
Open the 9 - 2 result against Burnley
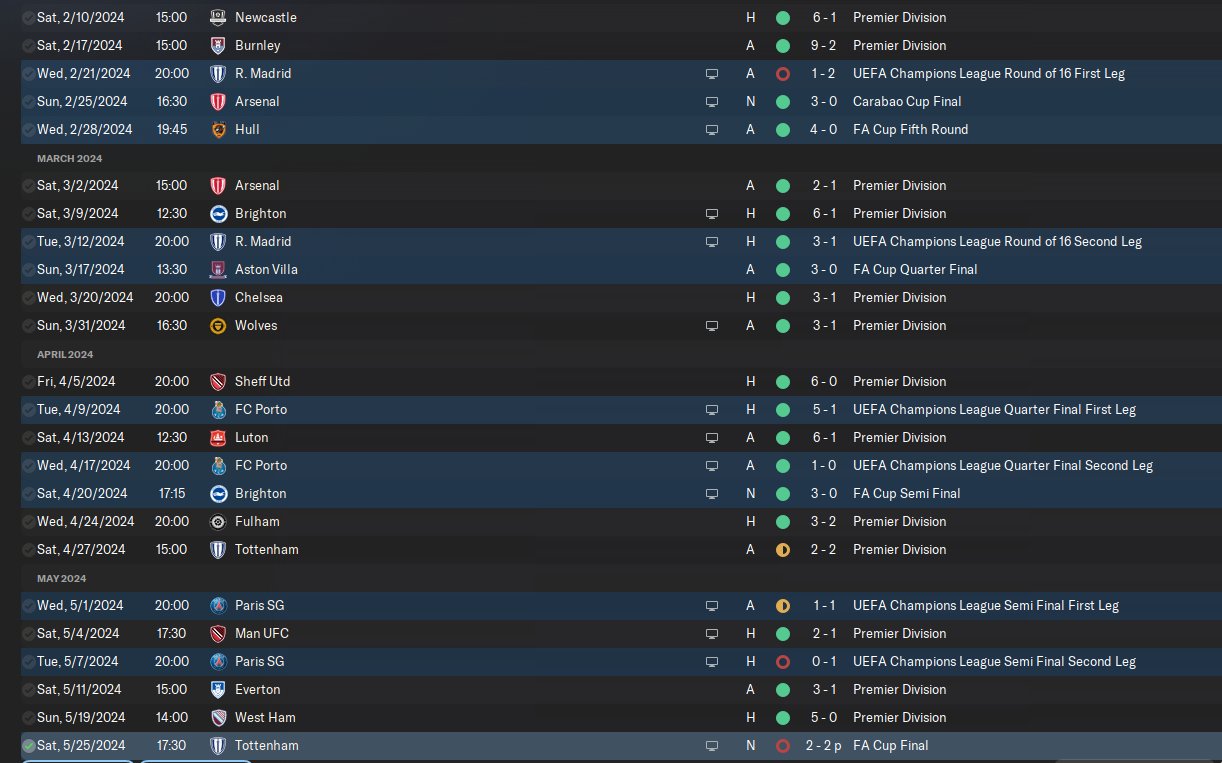click(x=821, y=45)
